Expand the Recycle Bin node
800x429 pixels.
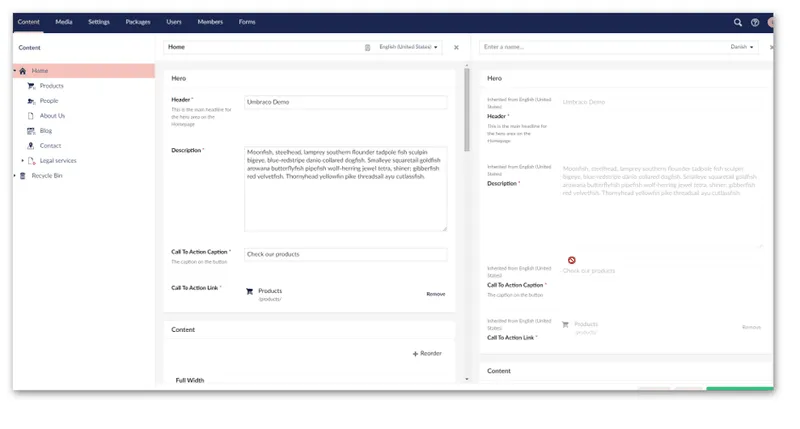(15, 175)
